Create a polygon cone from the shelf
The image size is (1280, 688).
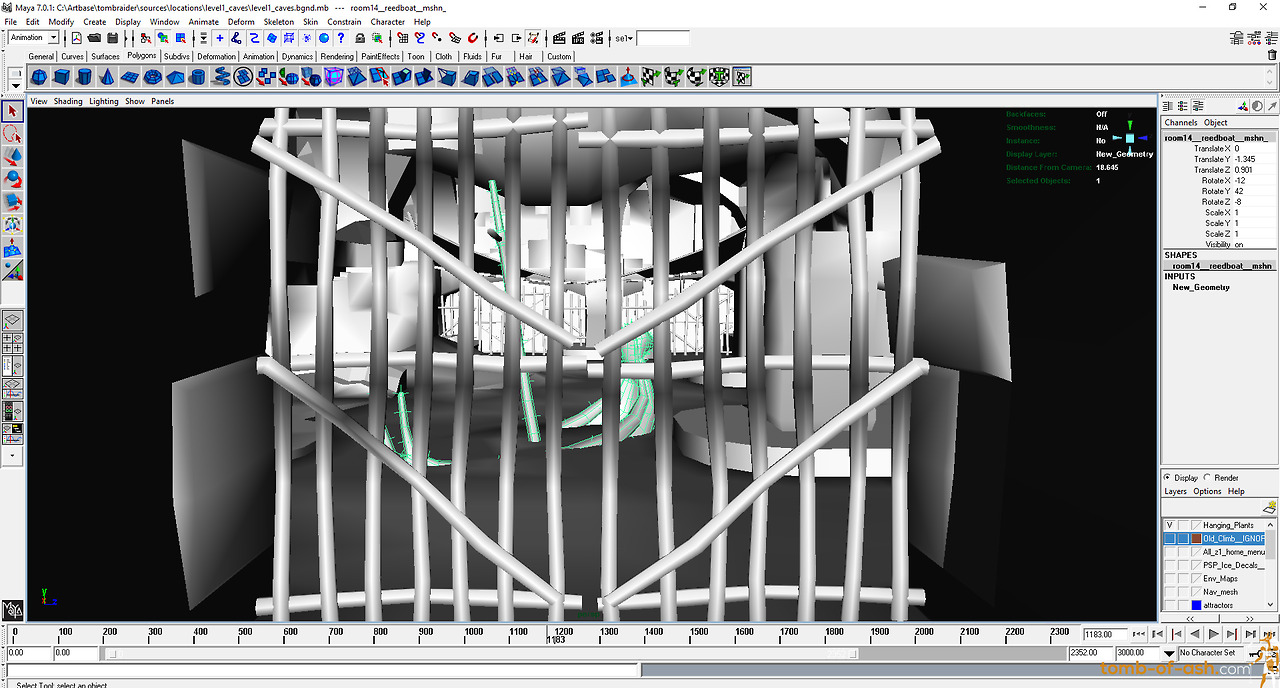pyautogui.click(x=107, y=77)
